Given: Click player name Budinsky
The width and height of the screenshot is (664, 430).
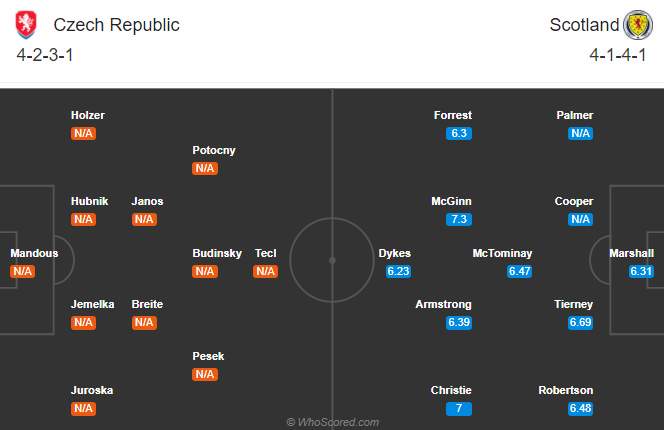Looking at the screenshot, I should point(217,253).
